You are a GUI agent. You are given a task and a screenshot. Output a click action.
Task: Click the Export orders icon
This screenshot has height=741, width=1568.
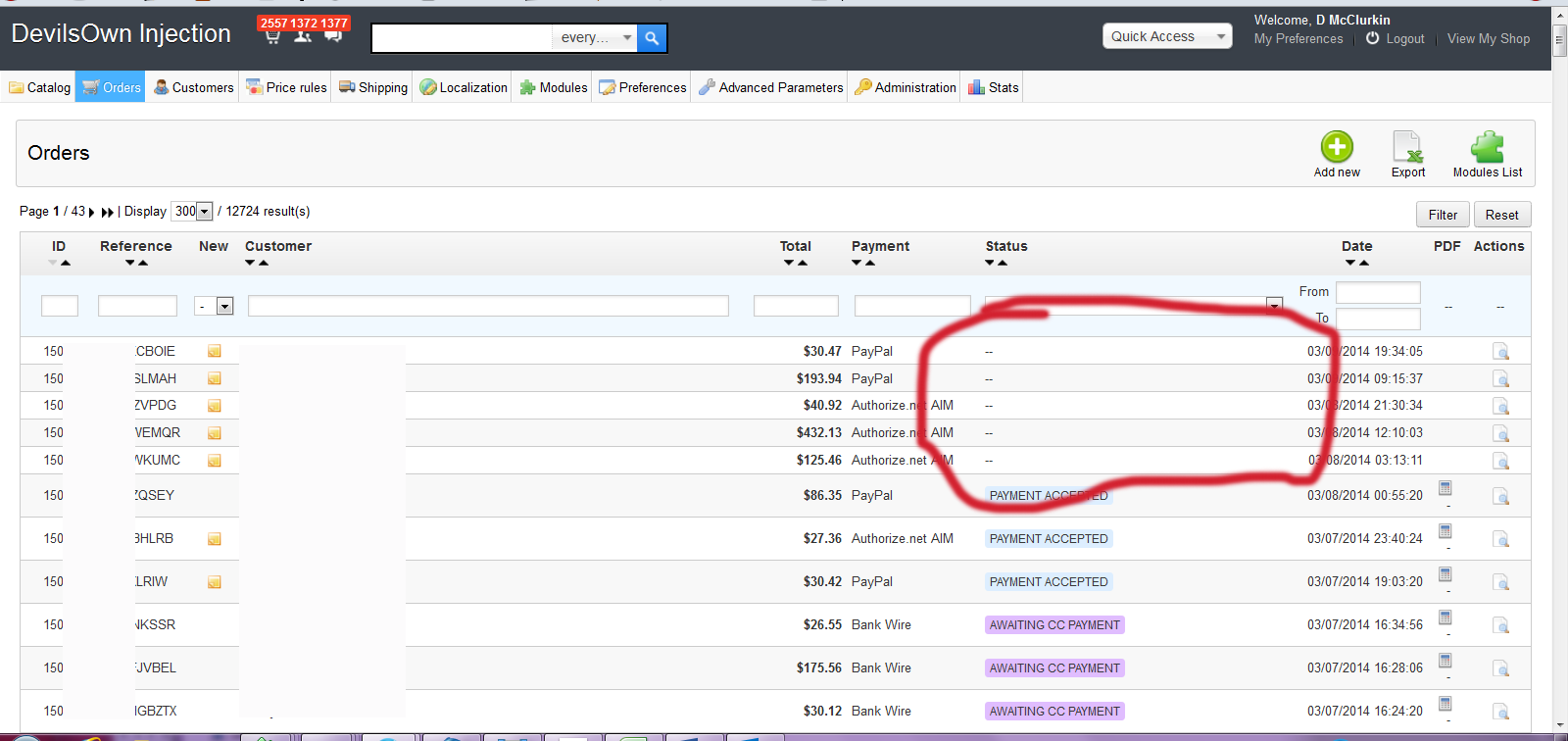point(1407,147)
